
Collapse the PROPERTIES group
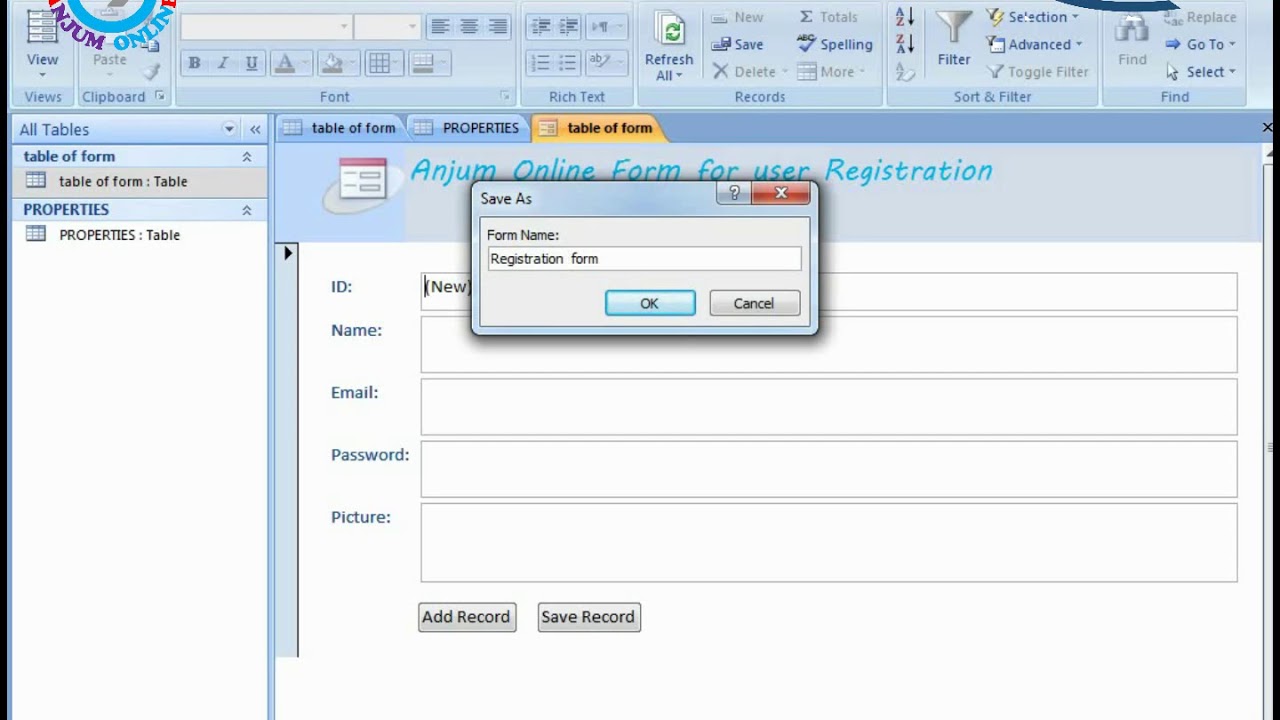click(247, 210)
